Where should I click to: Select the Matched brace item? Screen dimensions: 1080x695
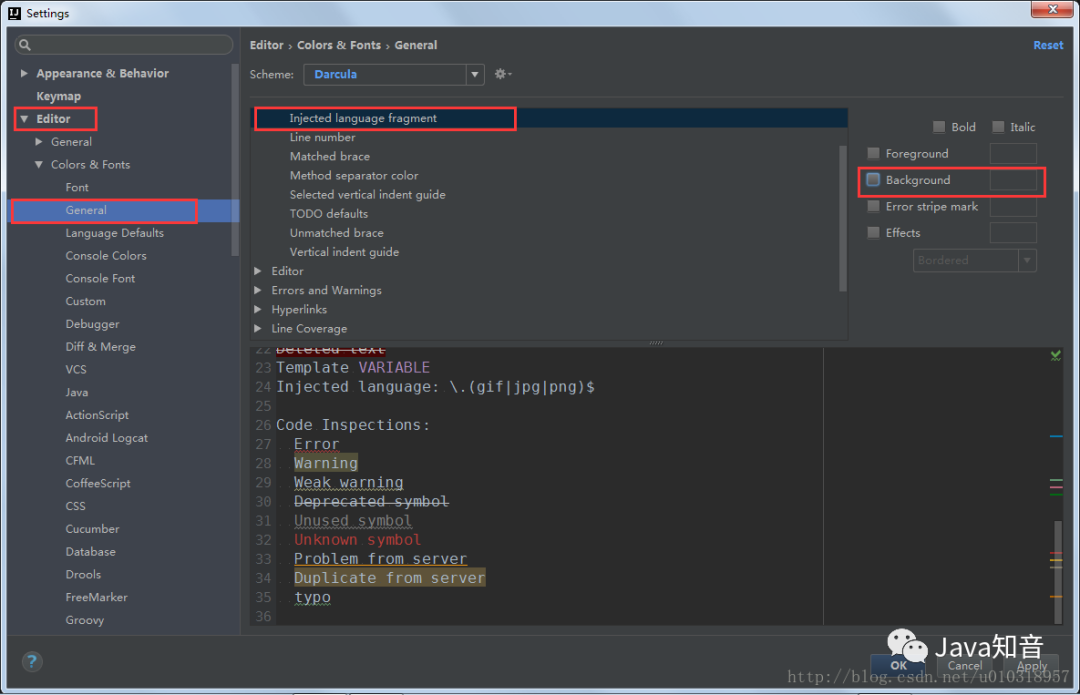329,157
